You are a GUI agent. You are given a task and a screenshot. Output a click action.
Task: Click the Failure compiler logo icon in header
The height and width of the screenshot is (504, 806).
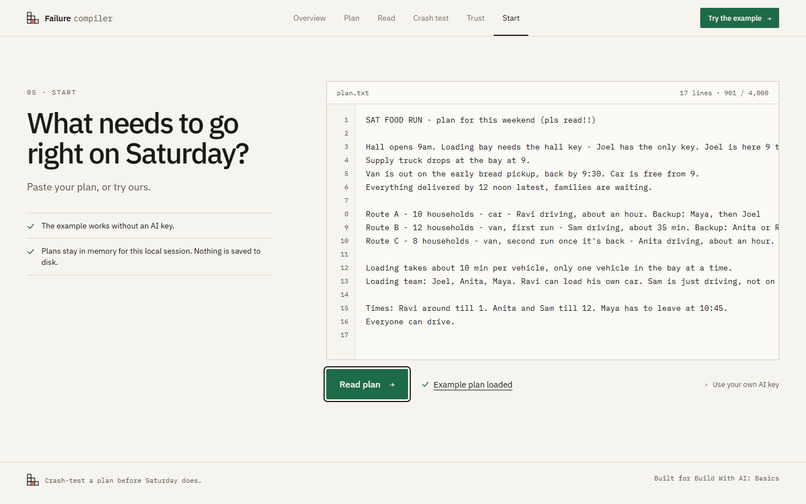pos(32,18)
